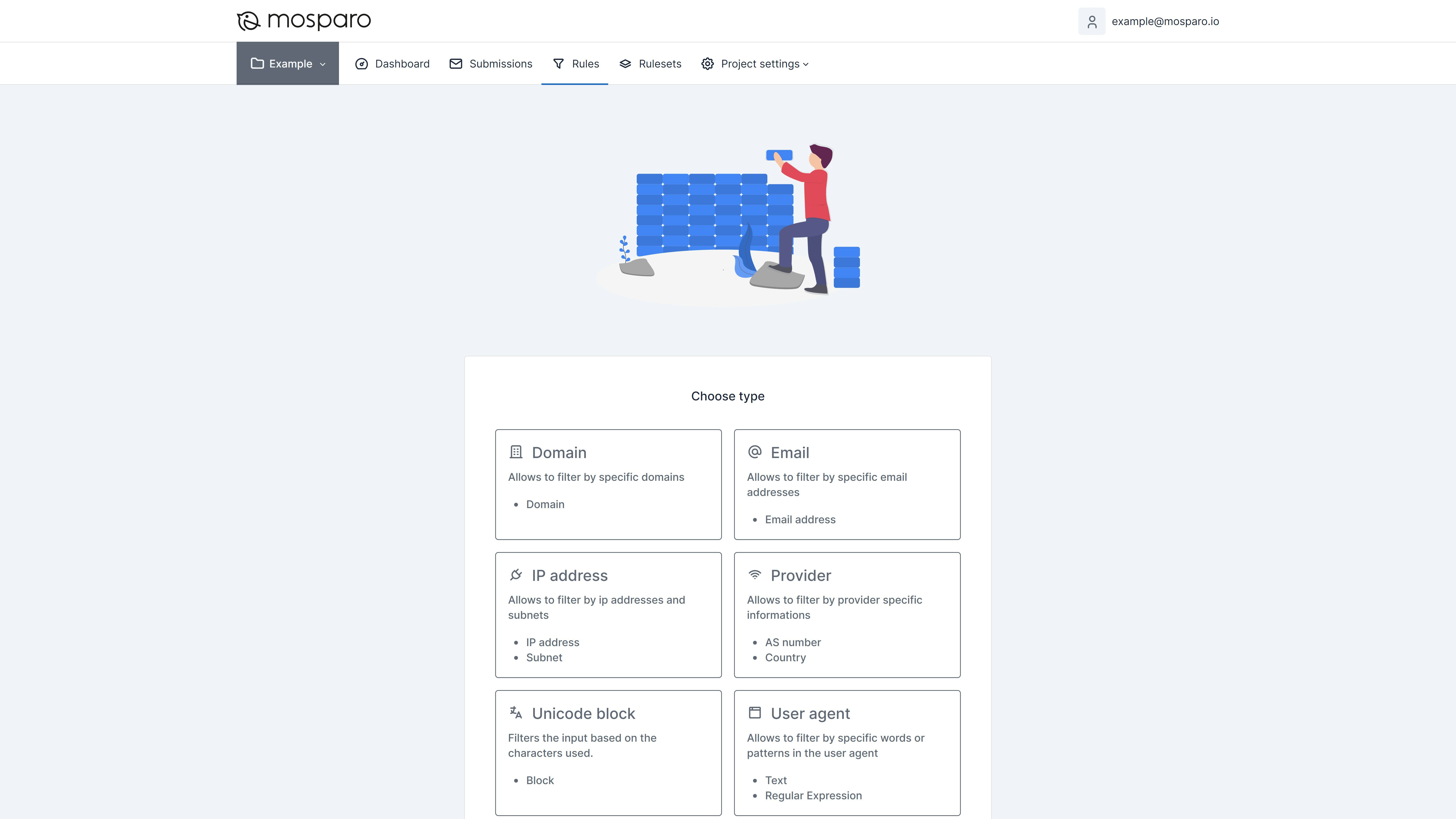Screen dimensions: 1456x819
Task: Click the User agent browser window icon
Action: tap(755, 713)
